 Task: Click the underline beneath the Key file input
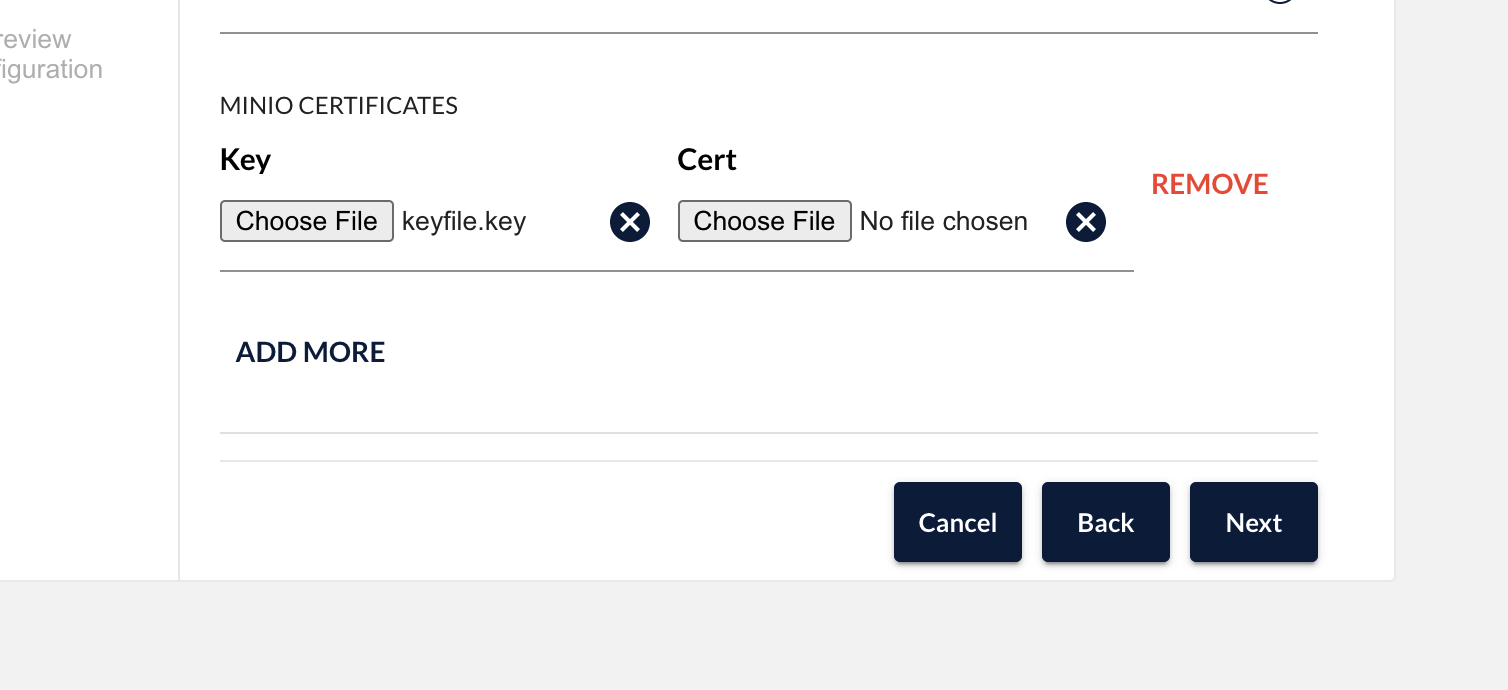point(435,271)
